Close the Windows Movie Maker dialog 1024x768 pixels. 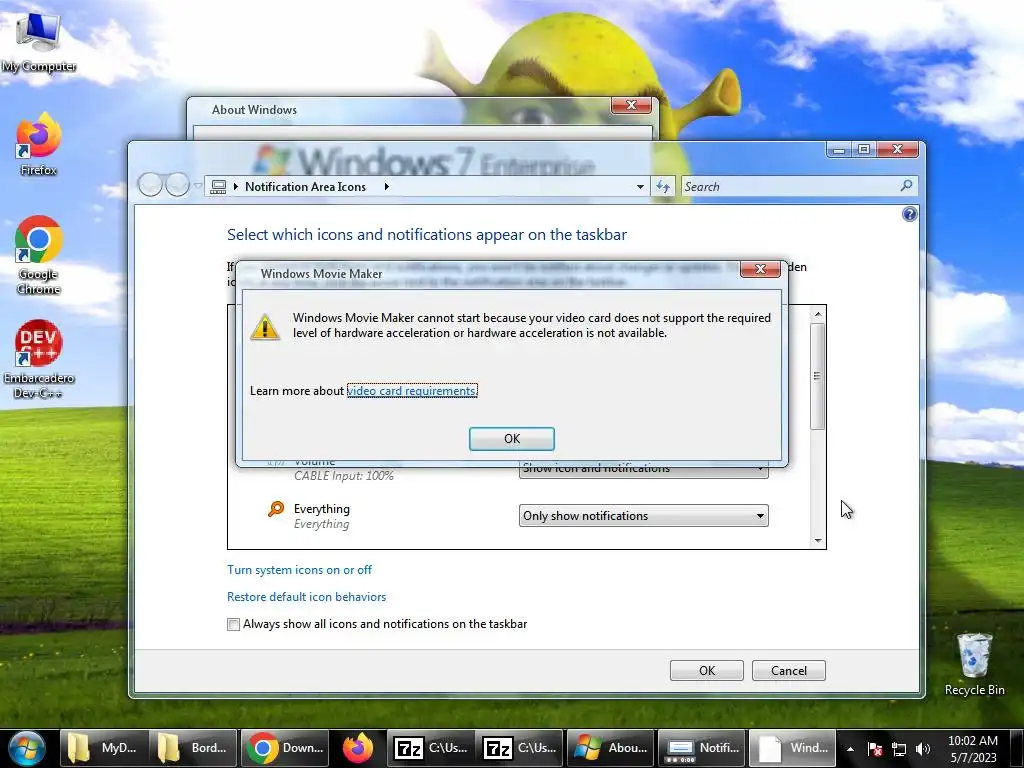pos(760,269)
